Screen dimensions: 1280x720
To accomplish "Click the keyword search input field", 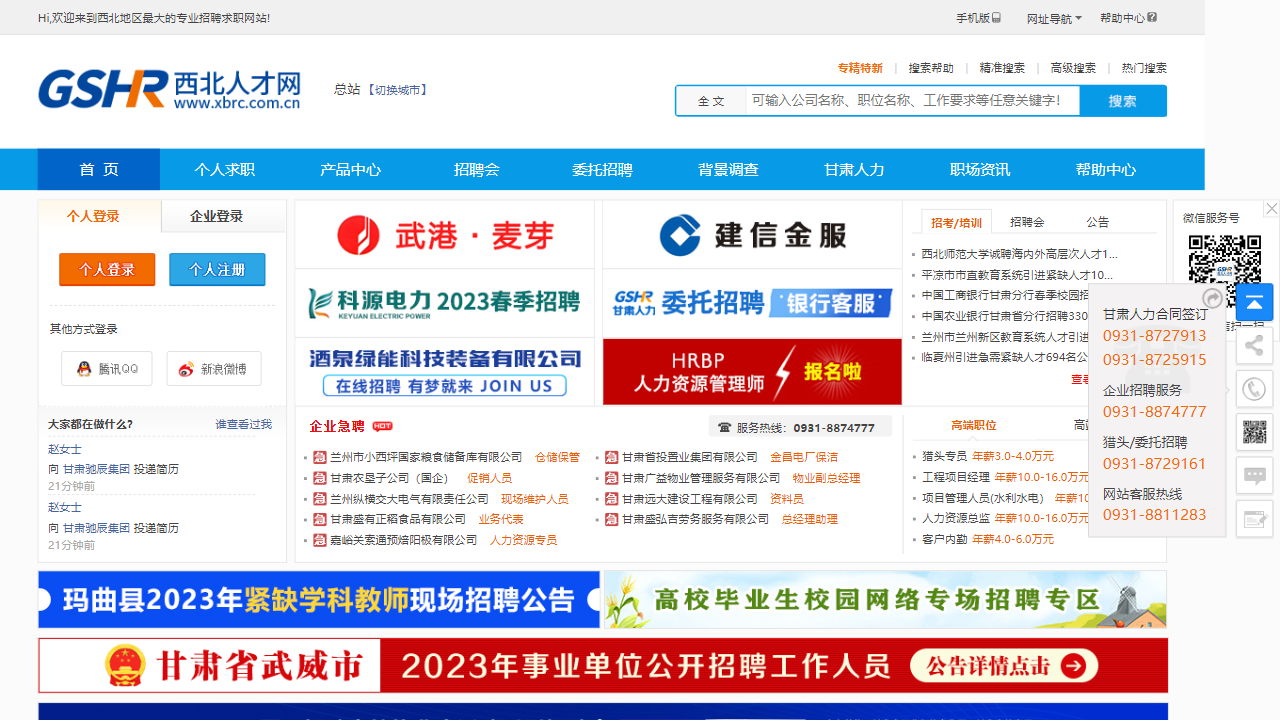I will coord(913,101).
